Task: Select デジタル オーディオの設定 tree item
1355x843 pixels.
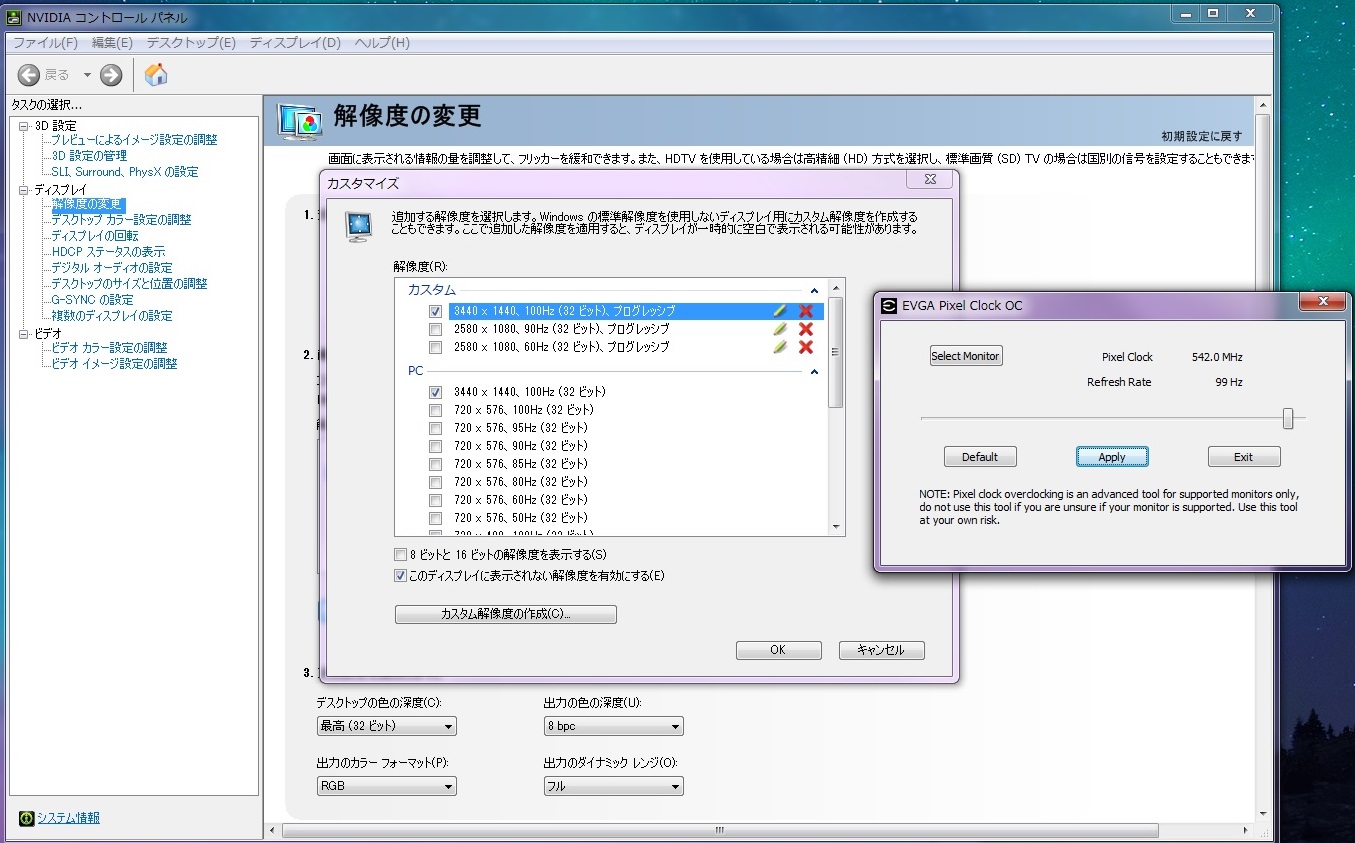Action: tap(112, 268)
